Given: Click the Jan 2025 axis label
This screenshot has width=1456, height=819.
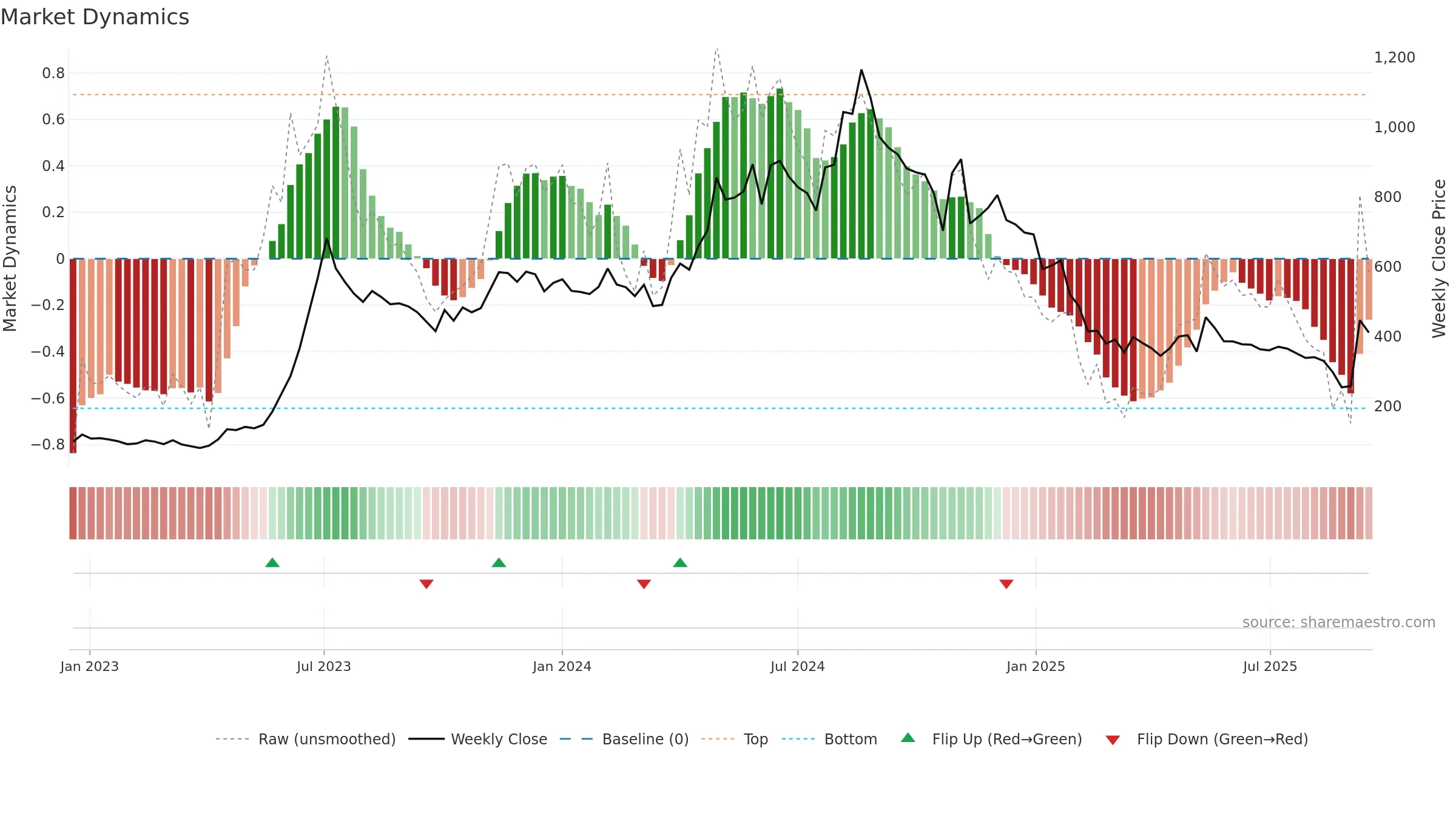Looking at the screenshot, I should (x=1036, y=666).
